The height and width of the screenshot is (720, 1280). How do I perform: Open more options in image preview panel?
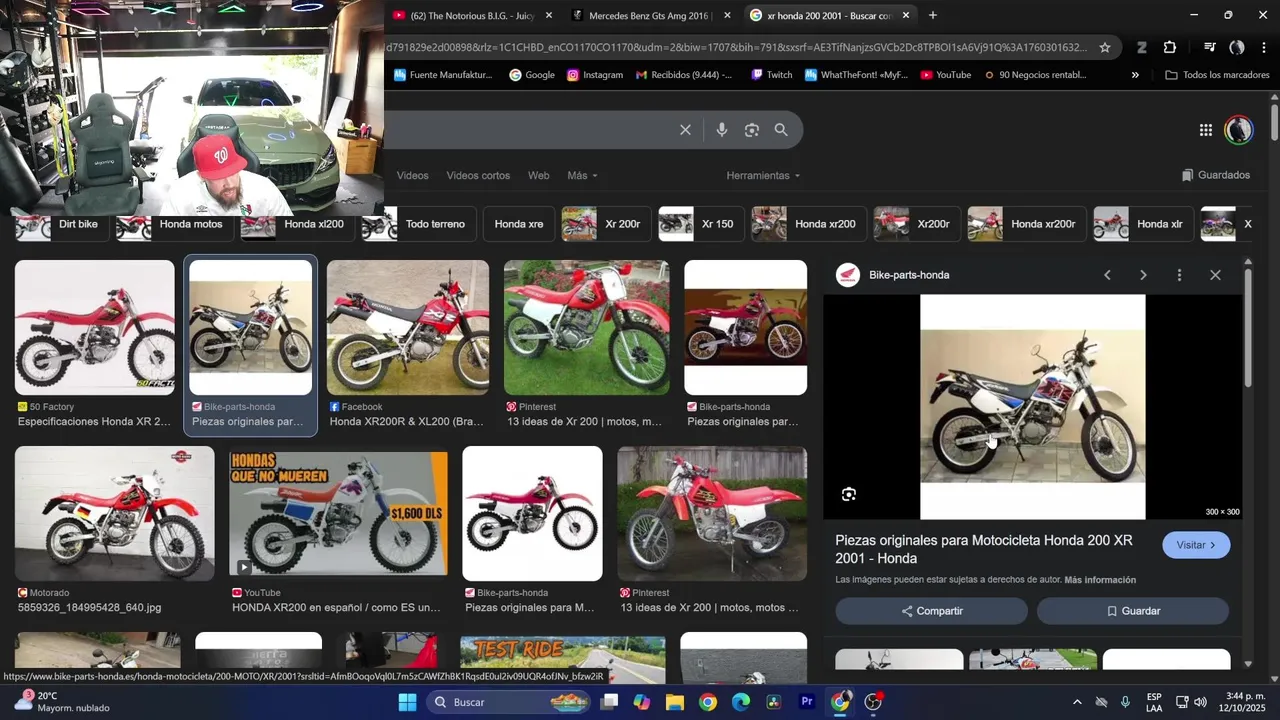[1179, 275]
